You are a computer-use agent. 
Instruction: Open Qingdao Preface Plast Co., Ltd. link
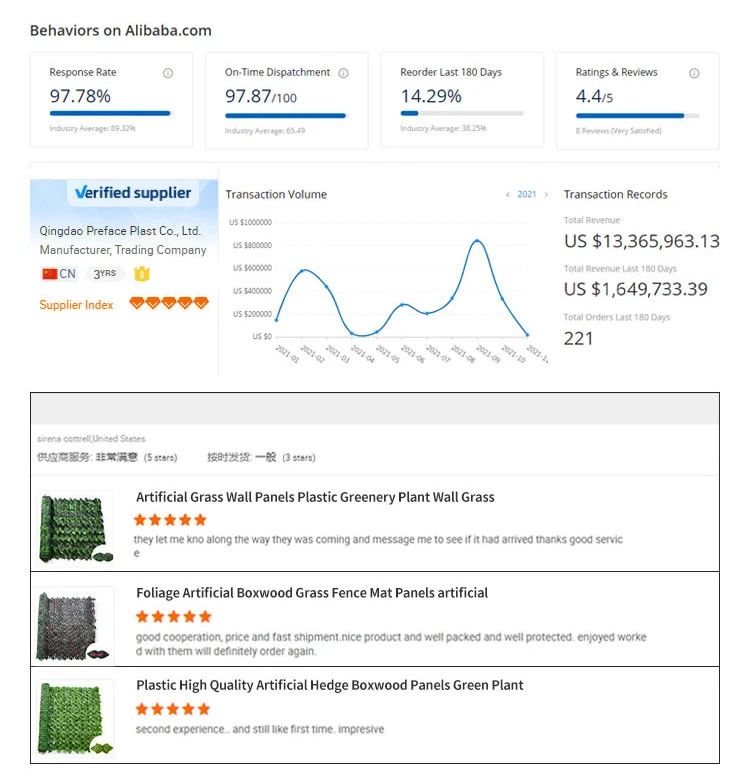pyautogui.click(x=120, y=231)
